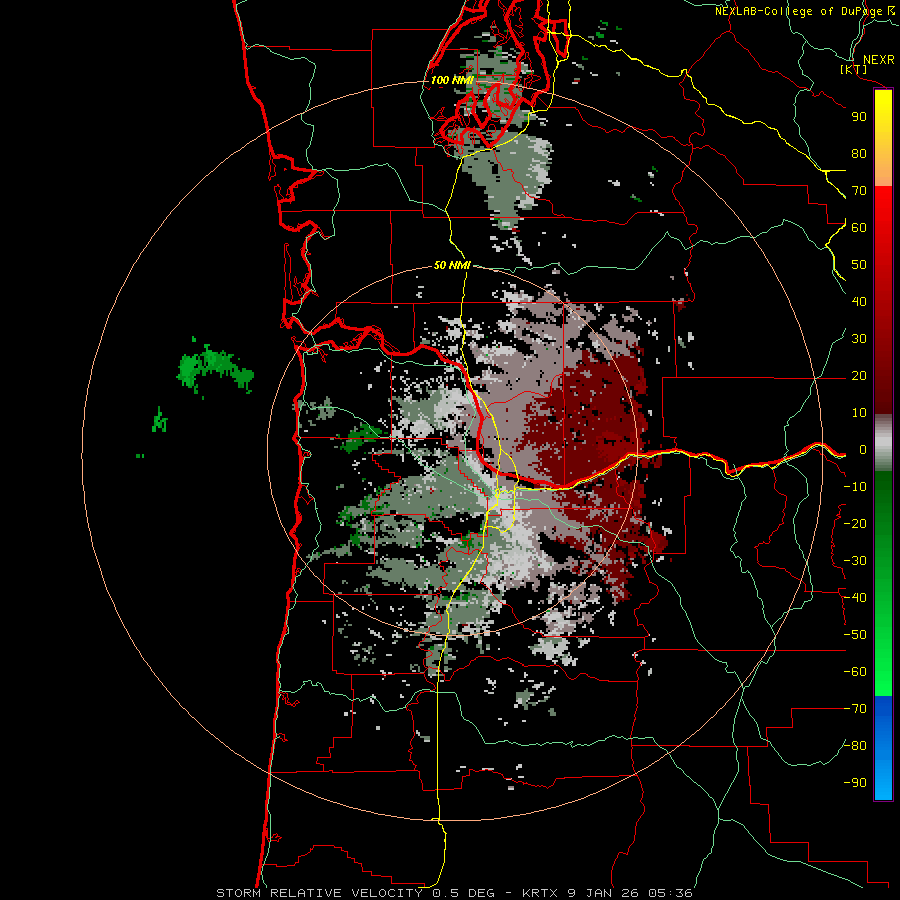The image size is (900, 900).
Task: Click the "-50" scale label
Action: pyautogui.click(x=855, y=635)
